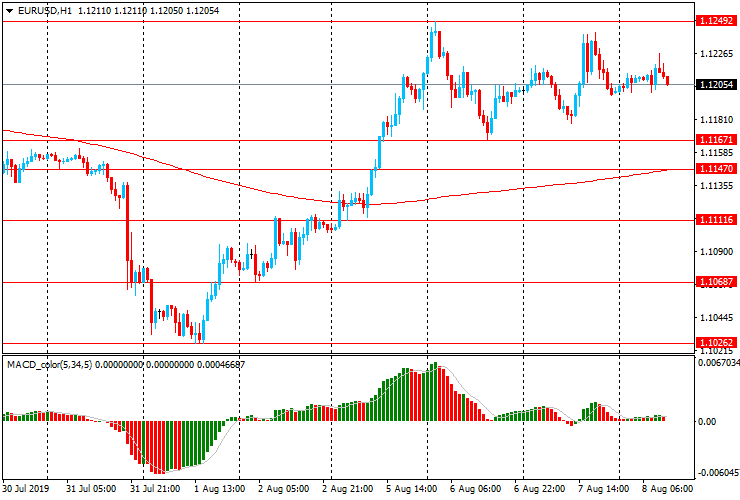Click the 30 Jul 2019 time axis label
This screenshot has width=740, height=500.
(25, 489)
